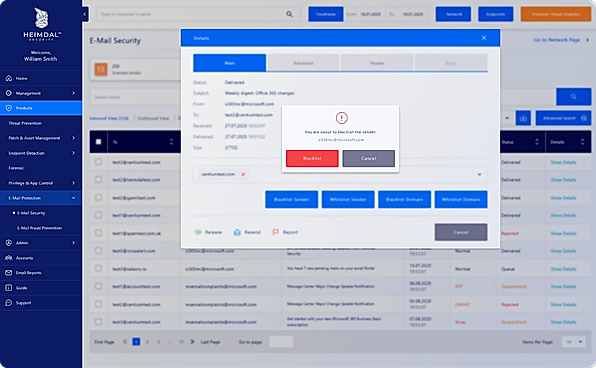Viewport: 596px width, 368px height.
Task: Switch to the Header tab
Action: [377, 63]
